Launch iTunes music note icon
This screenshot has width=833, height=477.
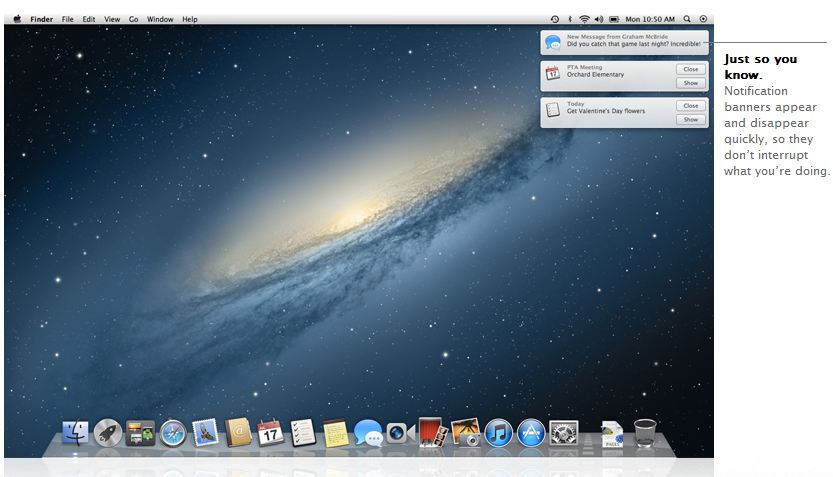tap(498, 432)
